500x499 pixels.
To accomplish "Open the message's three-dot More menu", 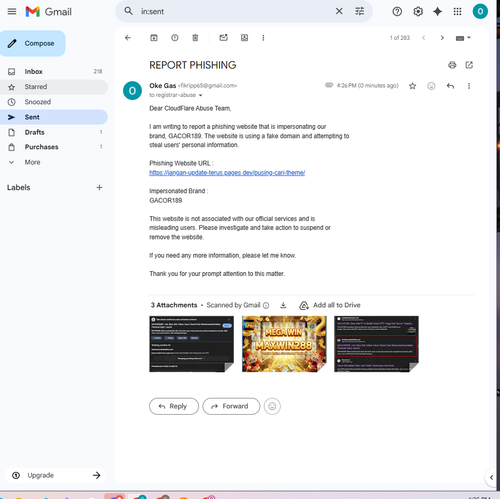I will pyautogui.click(x=469, y=86).
